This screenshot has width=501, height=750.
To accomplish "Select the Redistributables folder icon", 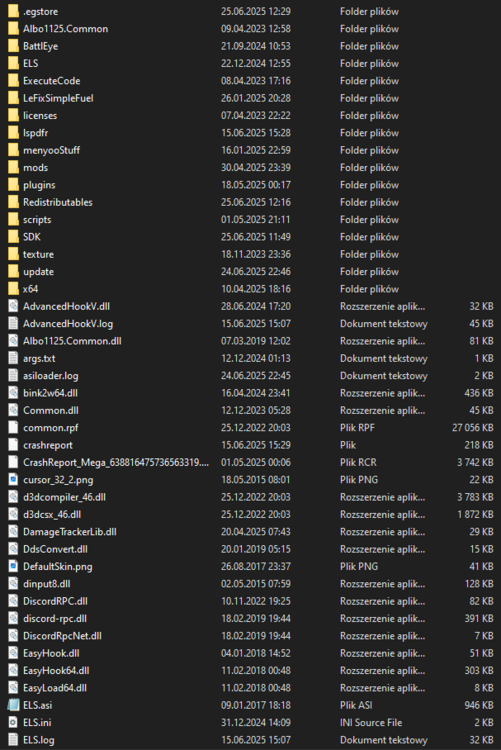I will point(13,202).
